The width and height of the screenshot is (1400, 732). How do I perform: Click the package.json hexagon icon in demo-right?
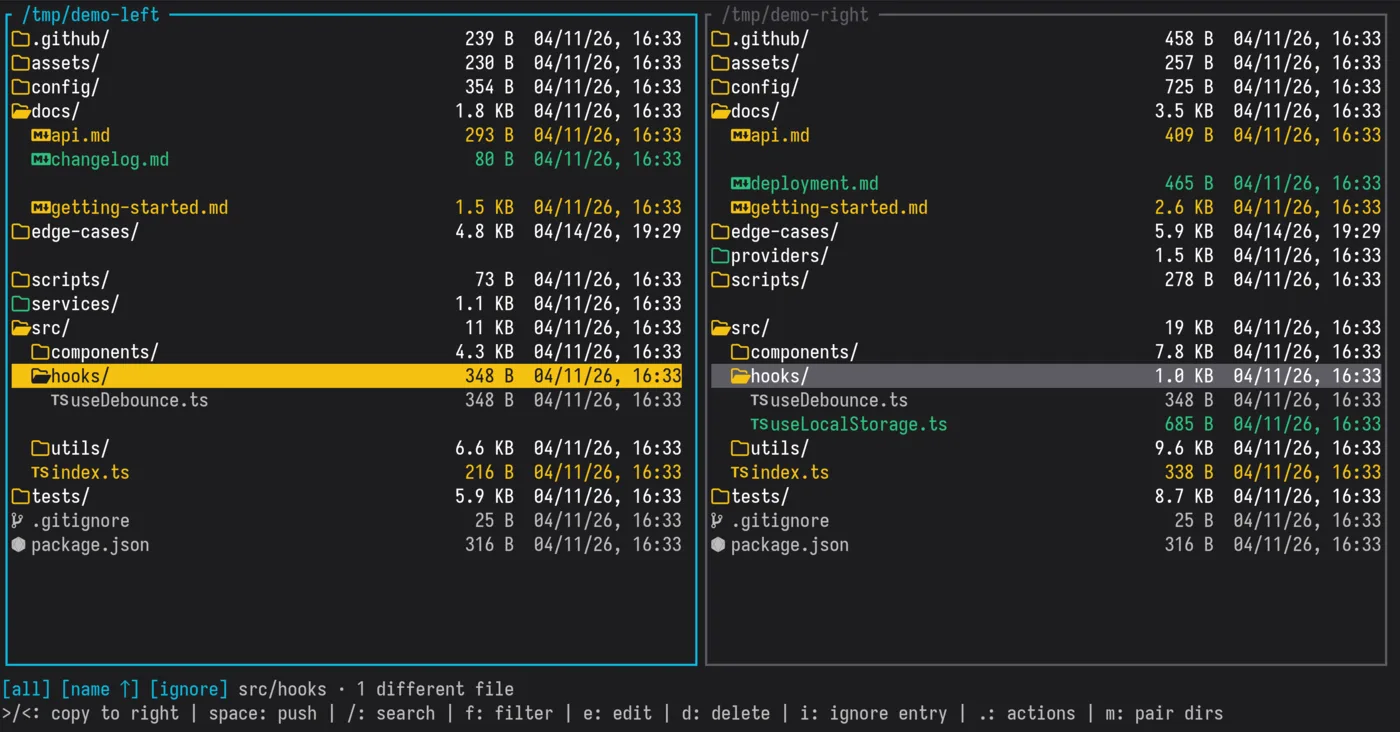(718, 545)
